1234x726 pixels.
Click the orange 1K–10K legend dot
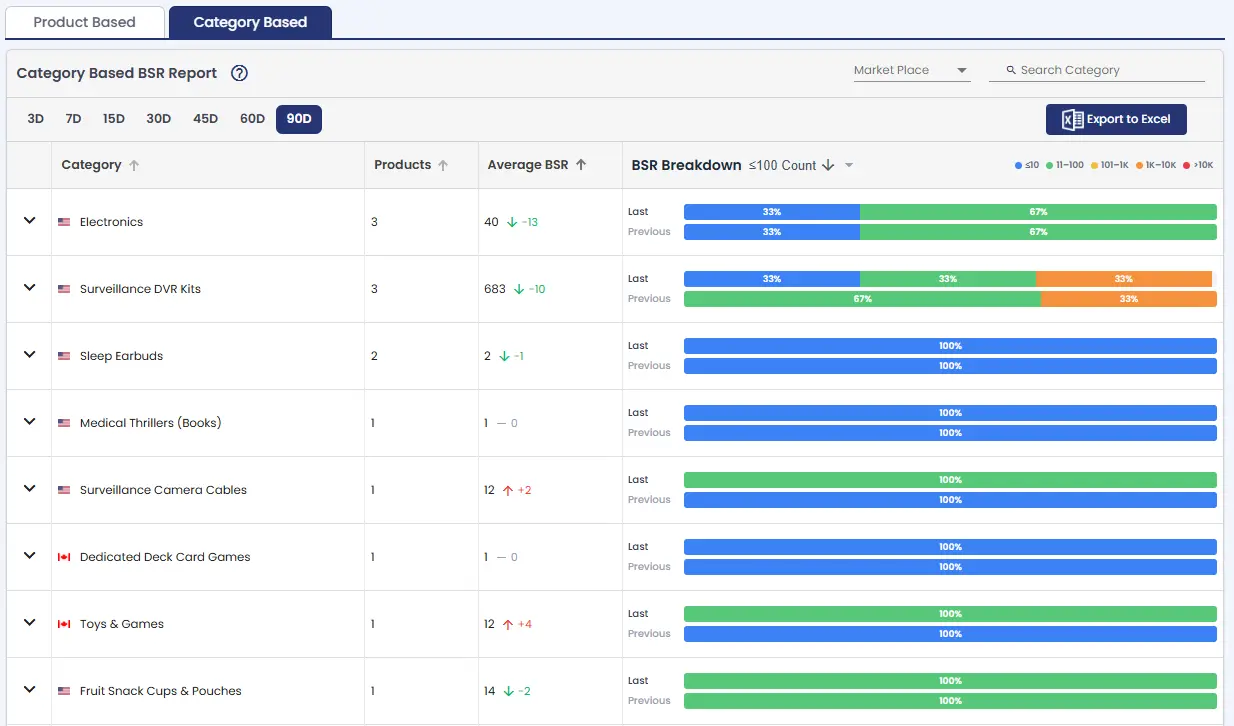pos(1139,165)
